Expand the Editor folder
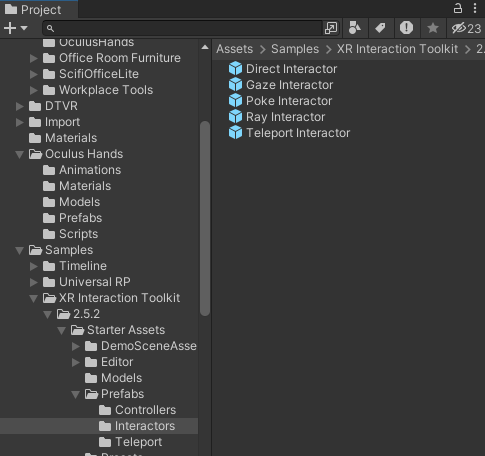 (76, 362)
